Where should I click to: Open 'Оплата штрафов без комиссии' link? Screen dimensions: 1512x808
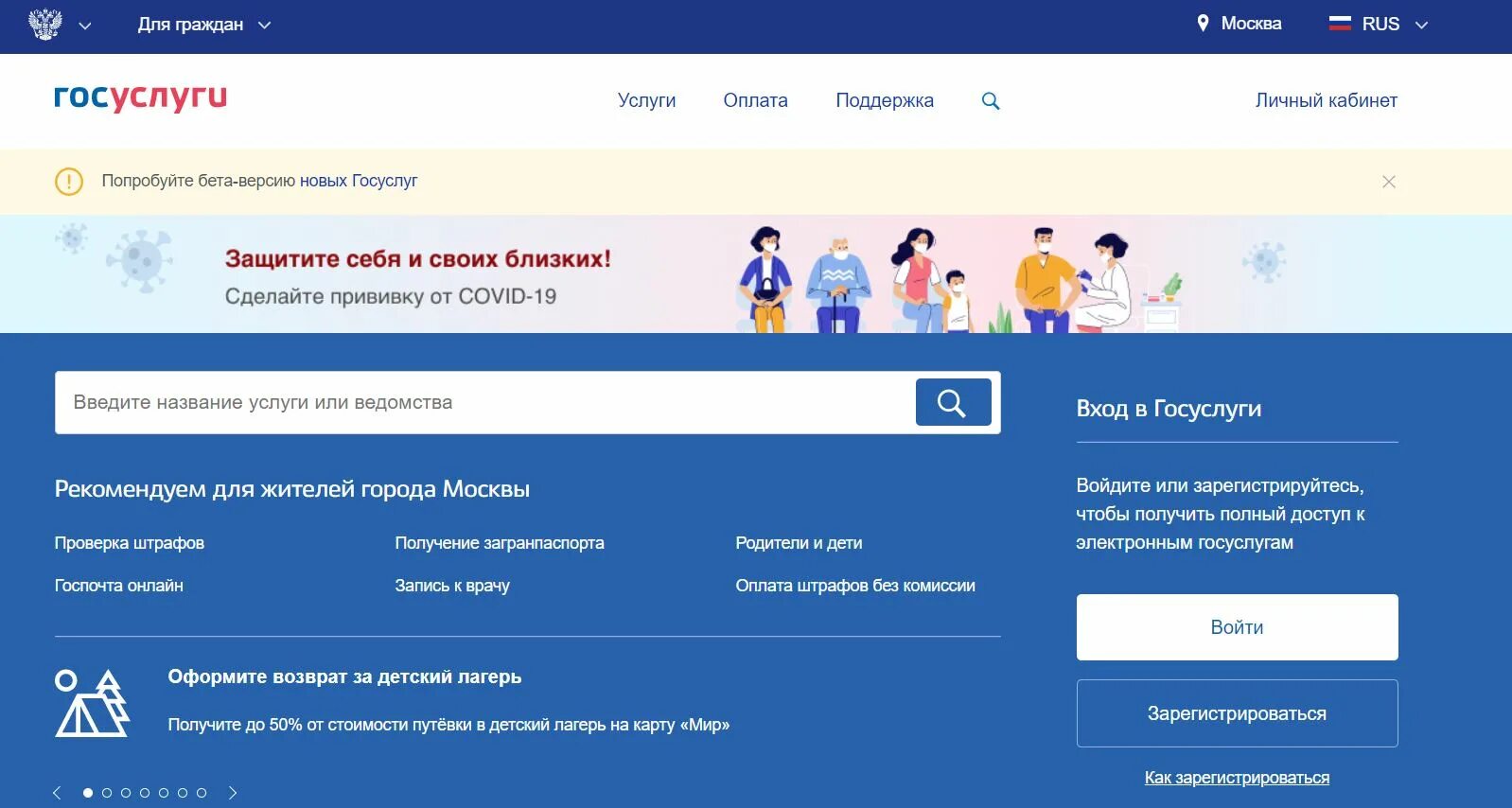855,586
